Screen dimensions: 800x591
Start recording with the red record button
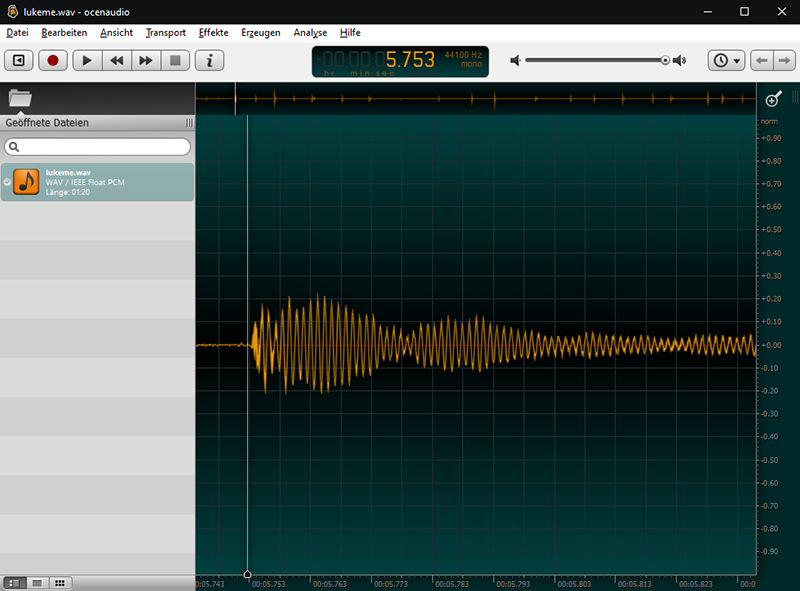click(53, 61)
